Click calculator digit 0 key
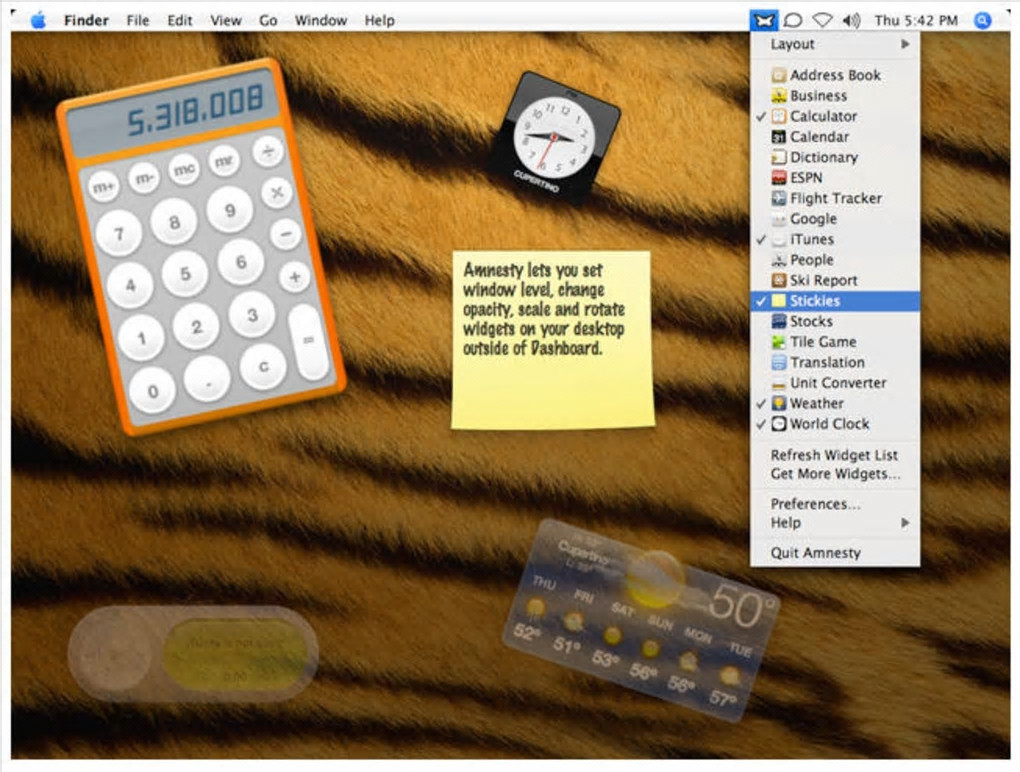 153,391
